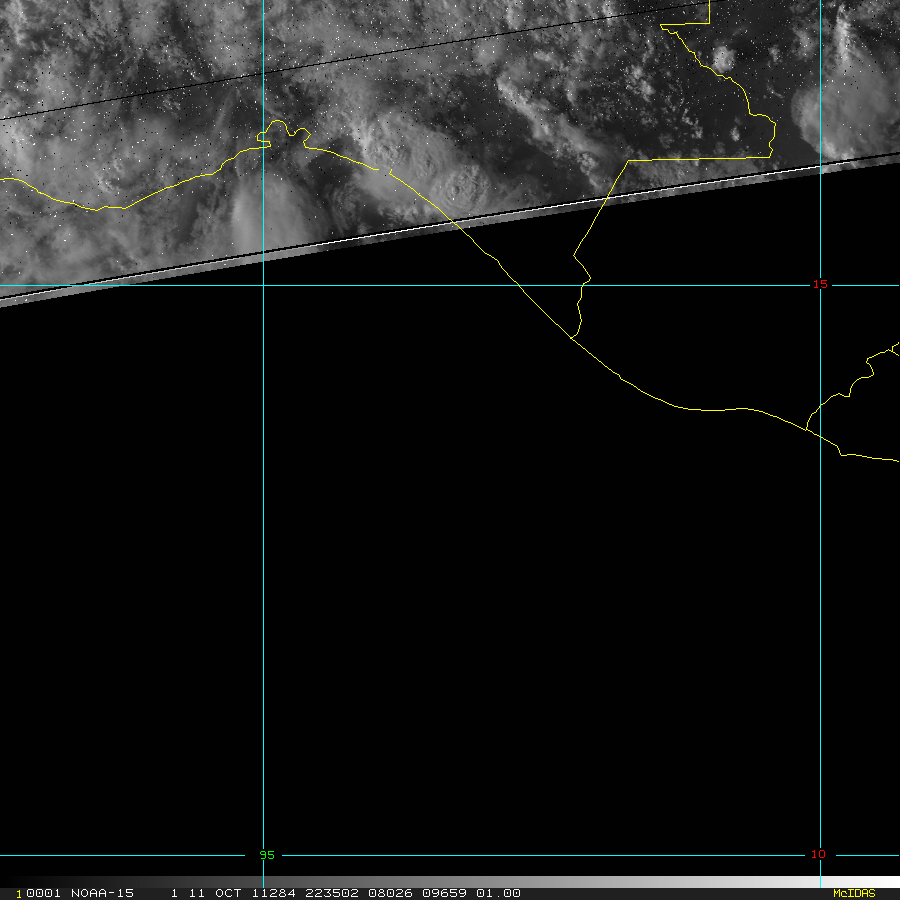Click the NOAA-15 satellite label

coord(102,893)
